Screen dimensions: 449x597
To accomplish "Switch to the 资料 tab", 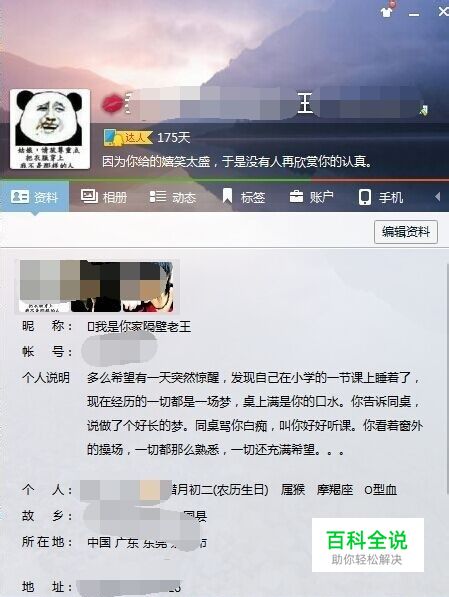I will coord(34,197).
